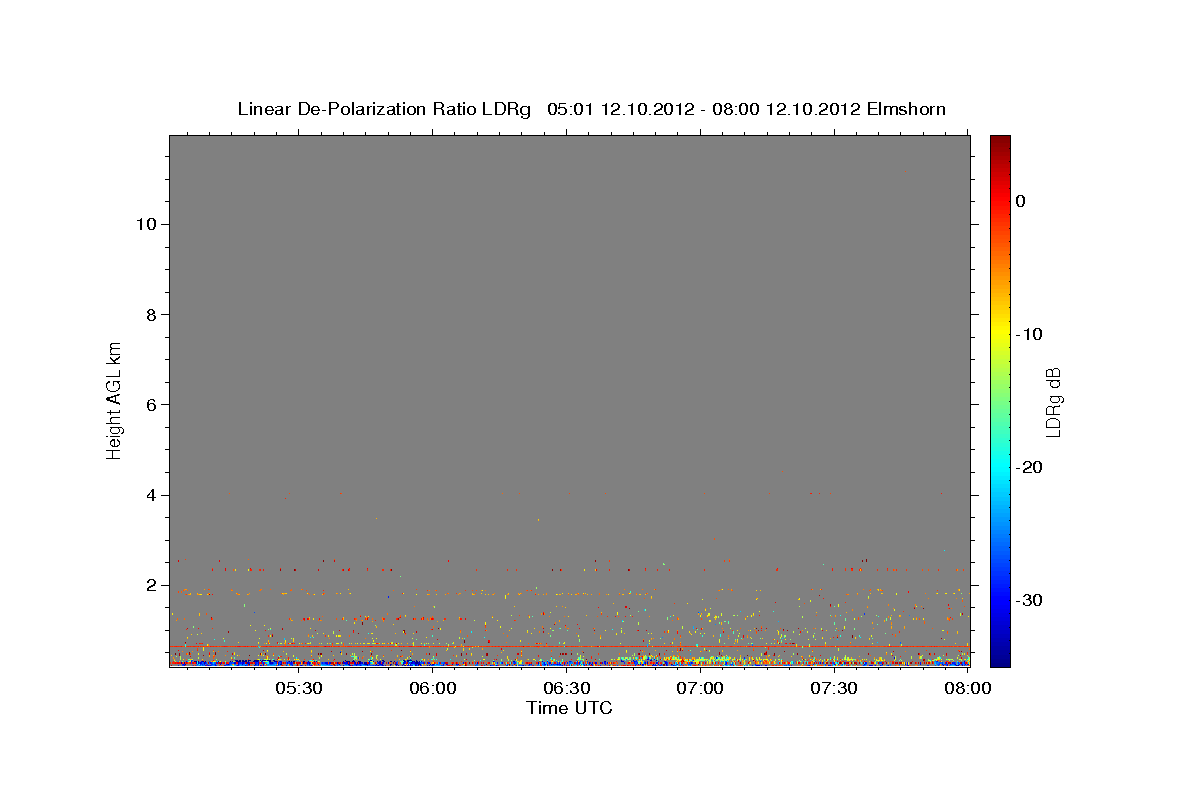Click the 05:30 time tick label

point(298,688)
